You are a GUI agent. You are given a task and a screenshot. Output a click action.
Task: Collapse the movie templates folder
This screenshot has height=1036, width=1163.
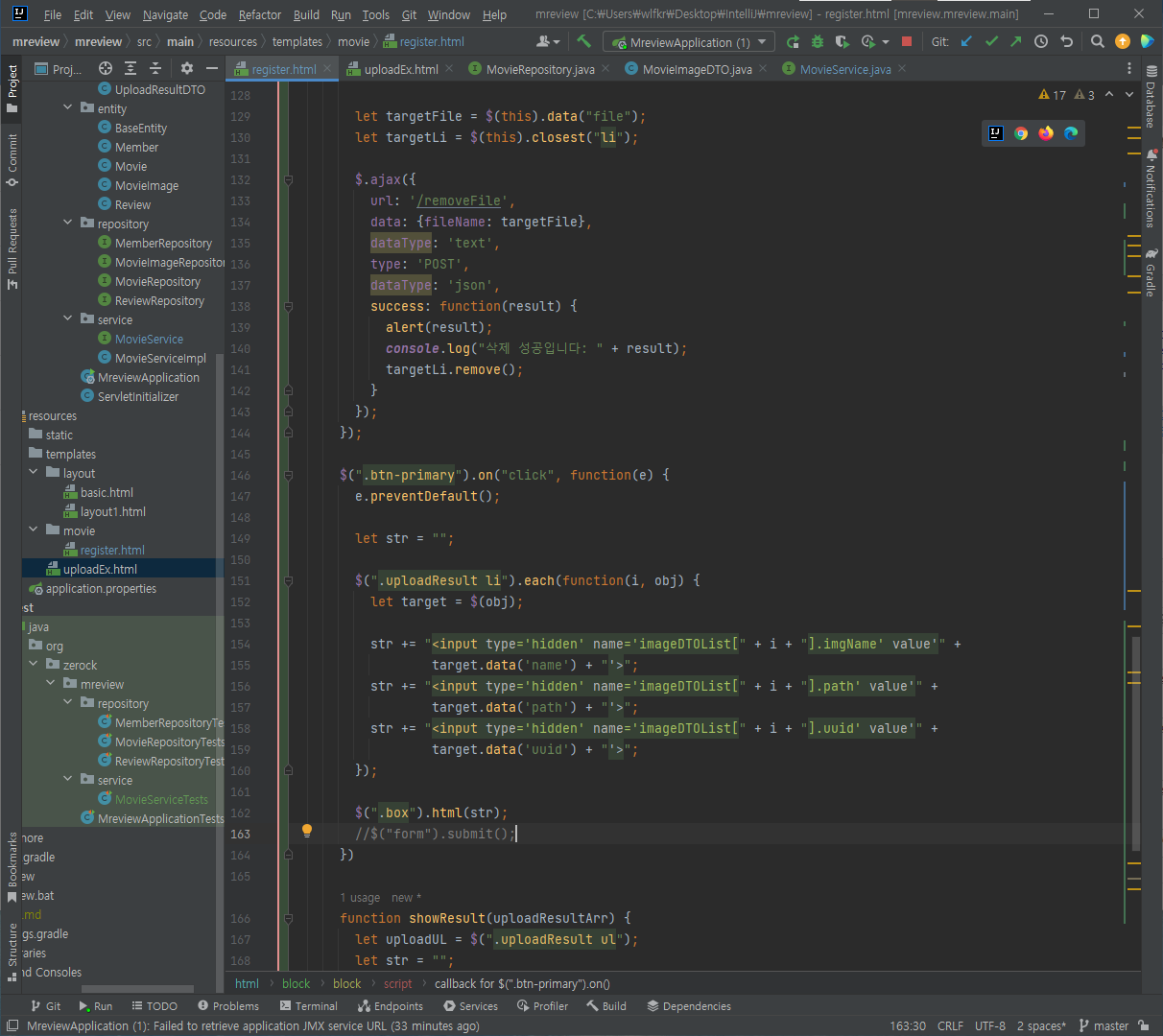[34, 530]
